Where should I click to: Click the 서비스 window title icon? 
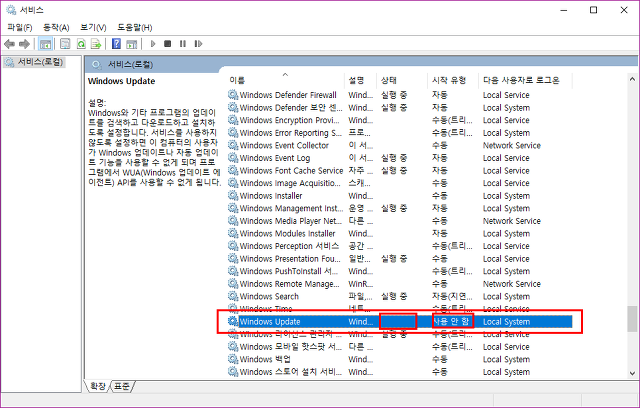[x=11, y=10]
